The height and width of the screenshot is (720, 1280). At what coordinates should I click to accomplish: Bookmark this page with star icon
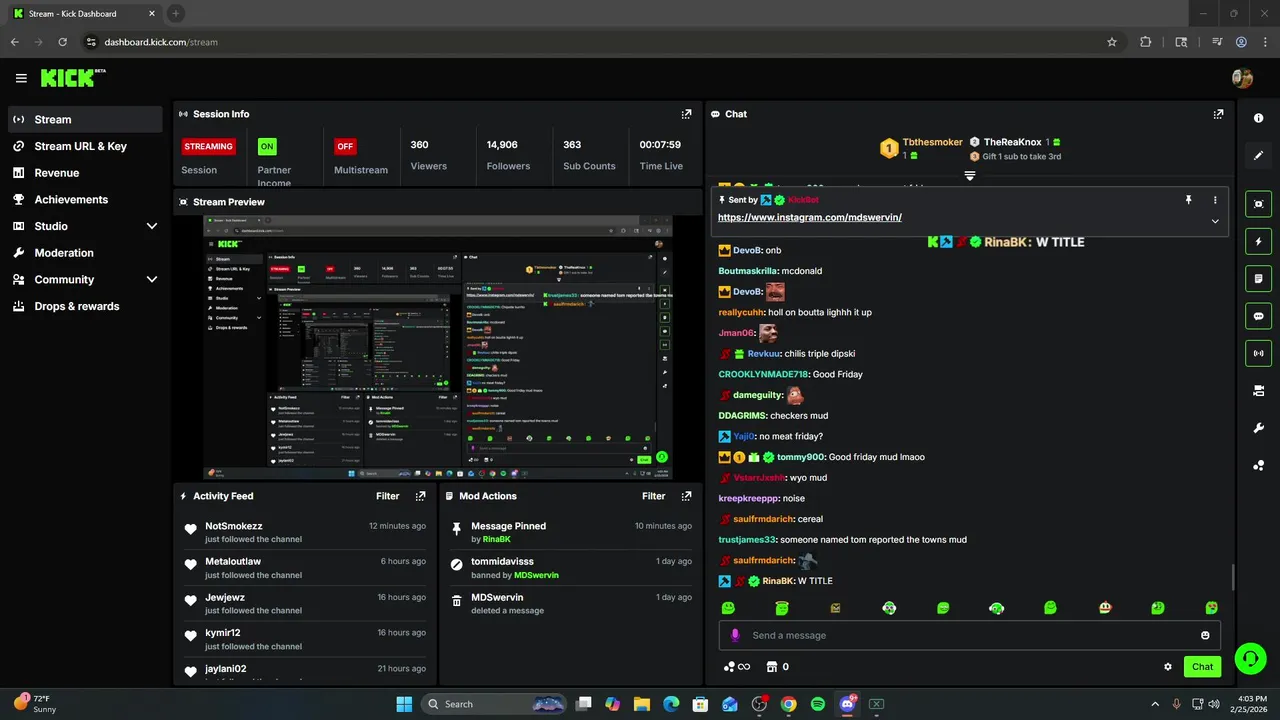(1112, 42)
